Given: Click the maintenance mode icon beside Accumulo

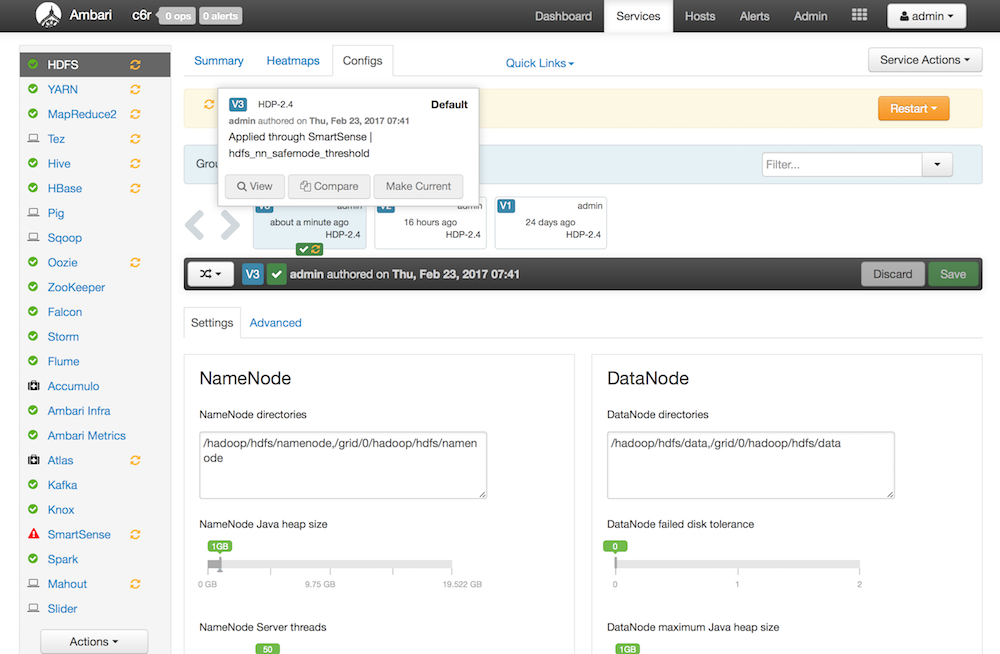Looking at the screenshot, I should pos(34,385).
